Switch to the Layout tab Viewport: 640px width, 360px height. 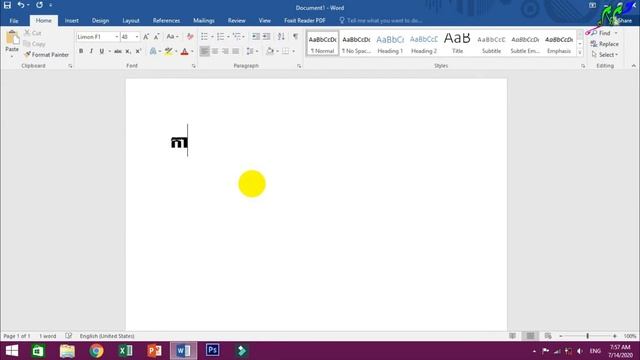click(x=131, y=20)
